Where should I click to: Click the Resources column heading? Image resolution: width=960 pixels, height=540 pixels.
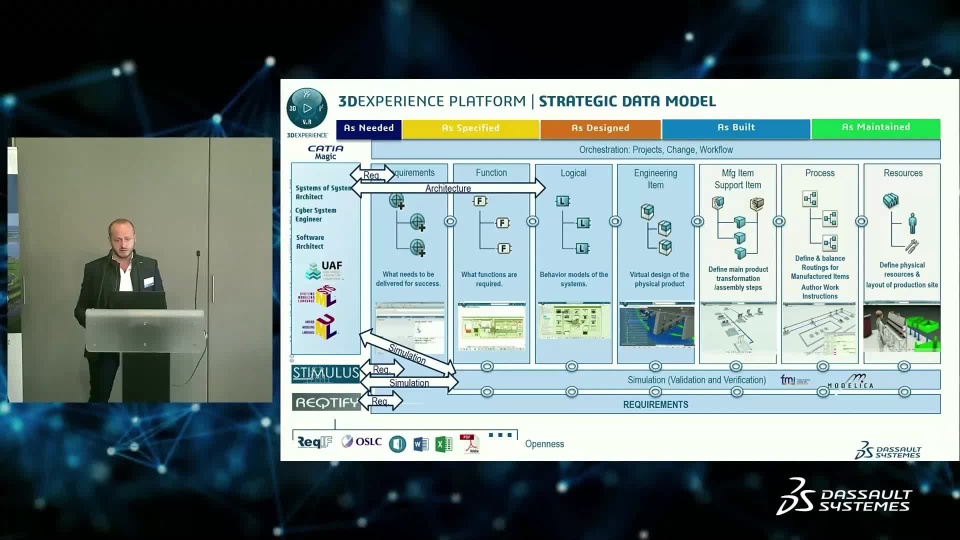coord(902,173)
